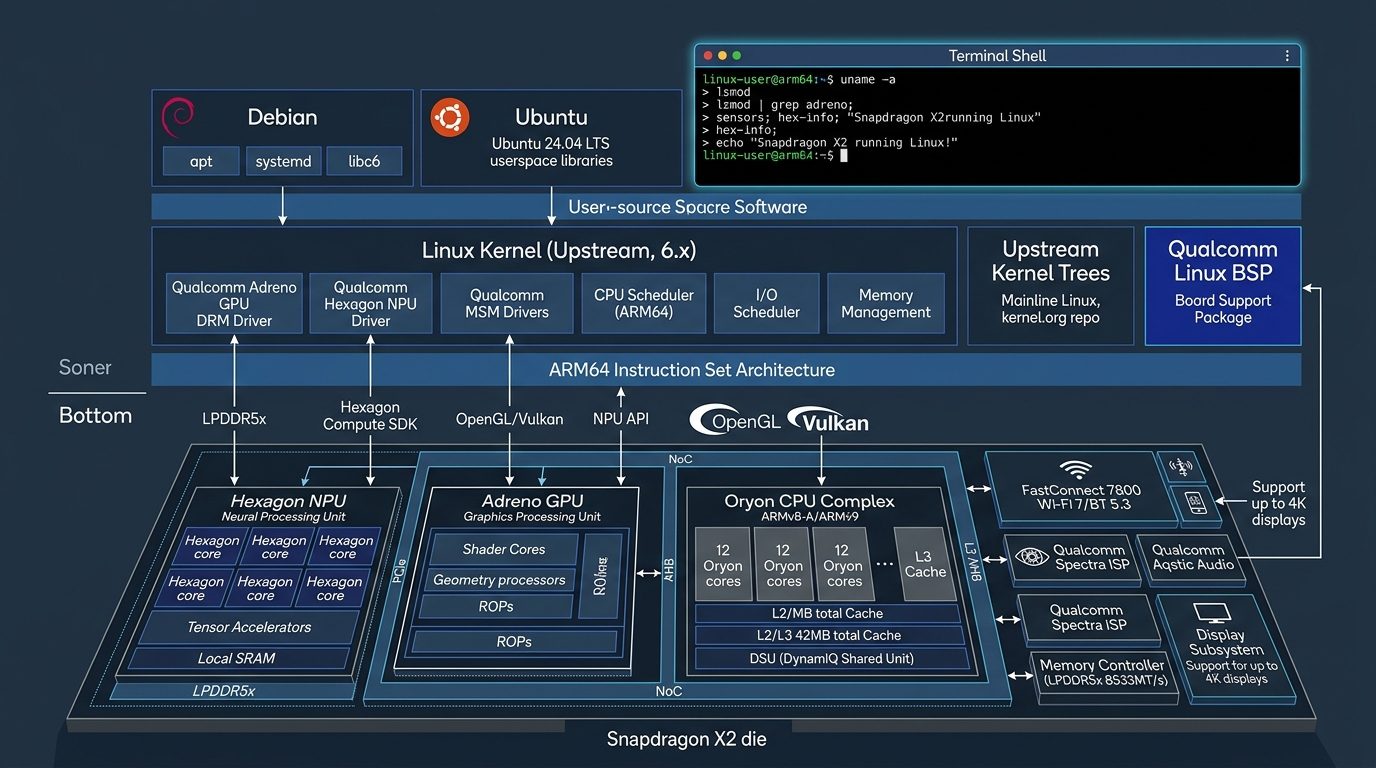This screenshot has height=768, width=1376.
Task: Click the ARM64 Instruction Set Architecture bar
Action: tap(726, 369)
